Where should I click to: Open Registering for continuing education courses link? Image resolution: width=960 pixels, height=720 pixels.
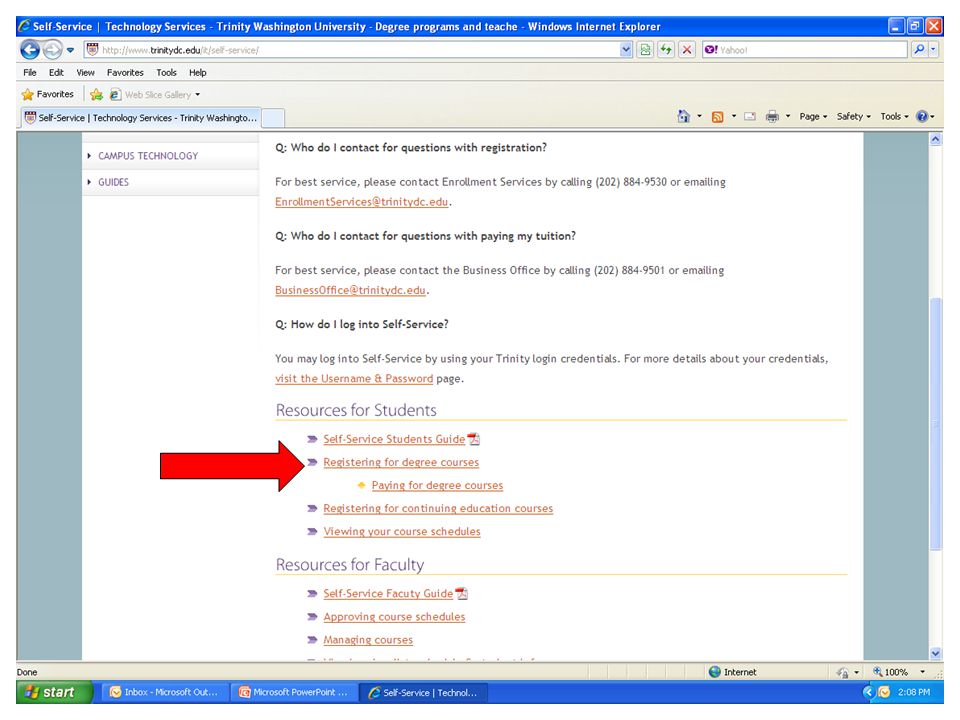tap(438, 509)
